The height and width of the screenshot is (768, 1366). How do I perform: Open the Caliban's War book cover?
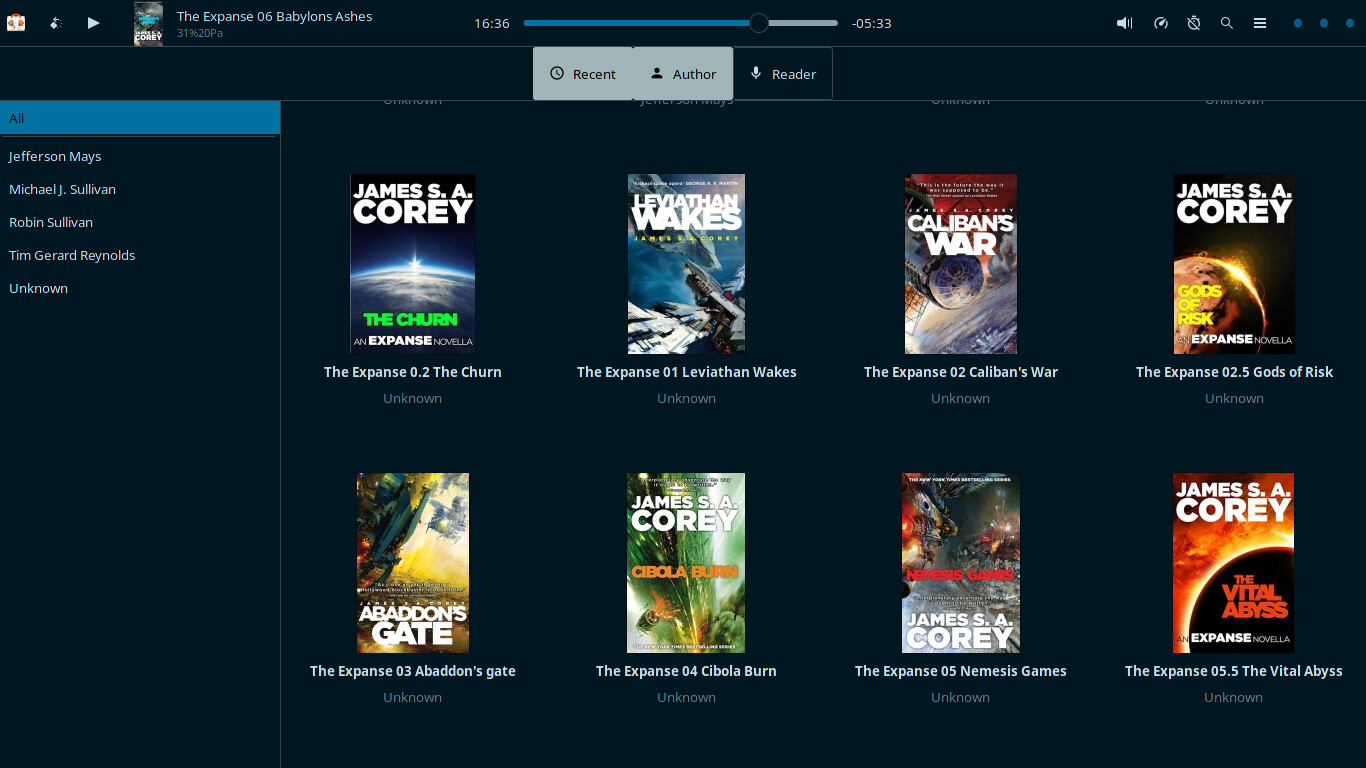click(x=961, y=264)
